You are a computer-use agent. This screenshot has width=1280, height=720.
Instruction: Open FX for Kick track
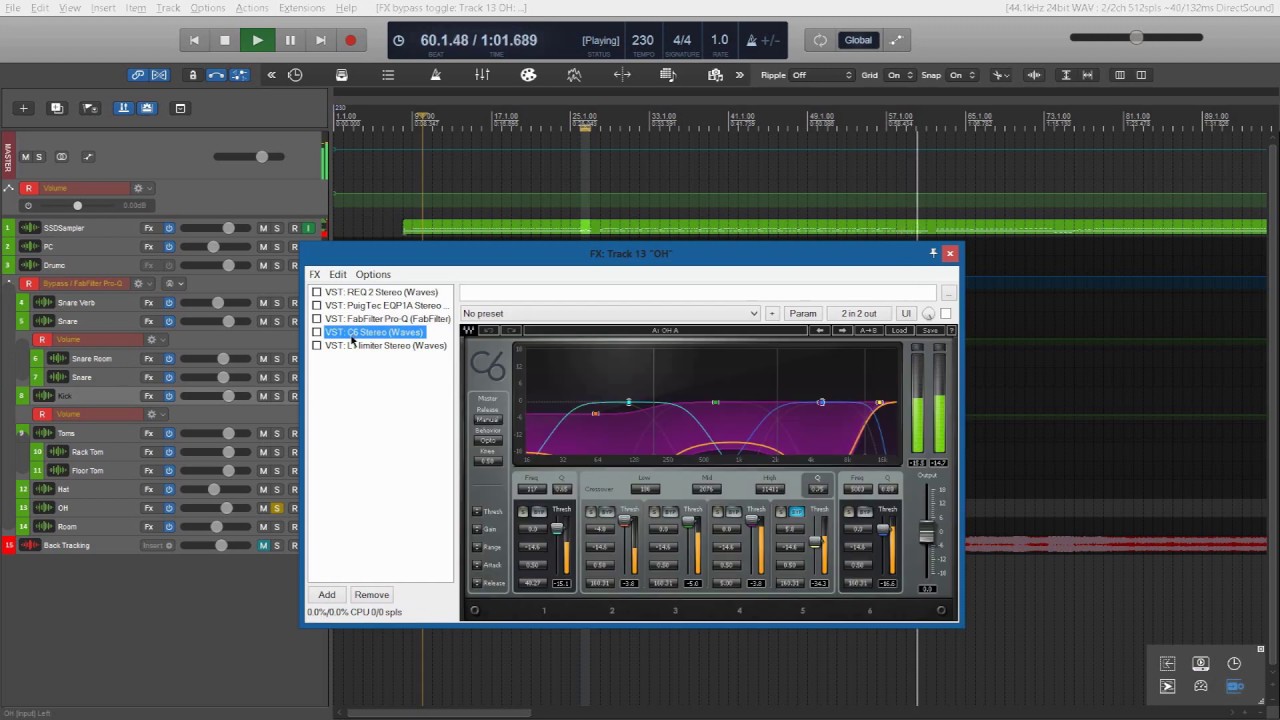click(149, 396)
